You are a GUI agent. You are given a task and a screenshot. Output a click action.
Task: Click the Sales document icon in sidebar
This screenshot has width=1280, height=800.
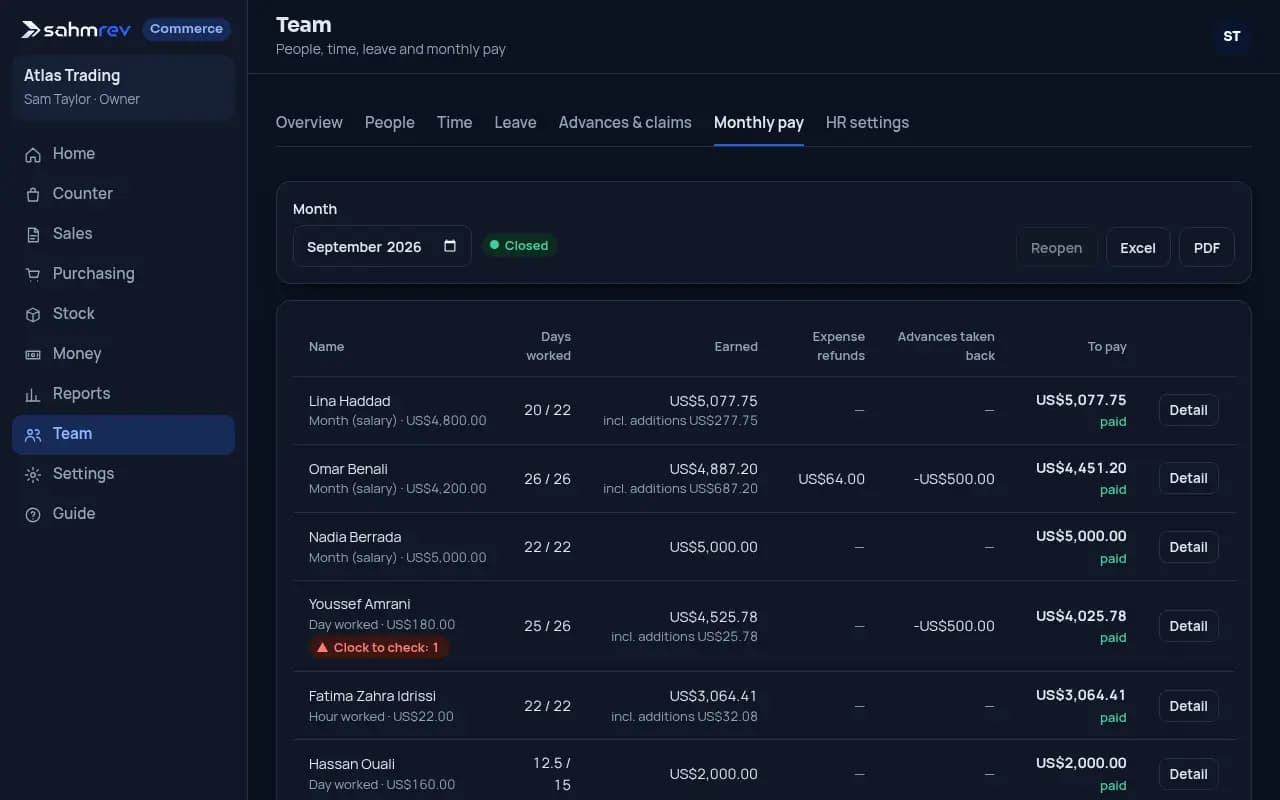[x=33, y=234]
